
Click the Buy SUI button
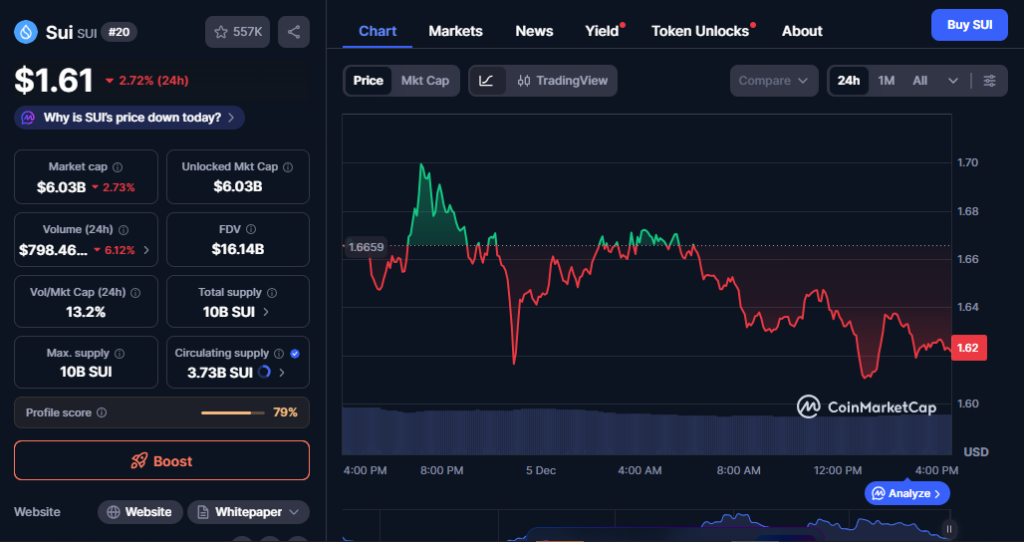coord(969,25)
